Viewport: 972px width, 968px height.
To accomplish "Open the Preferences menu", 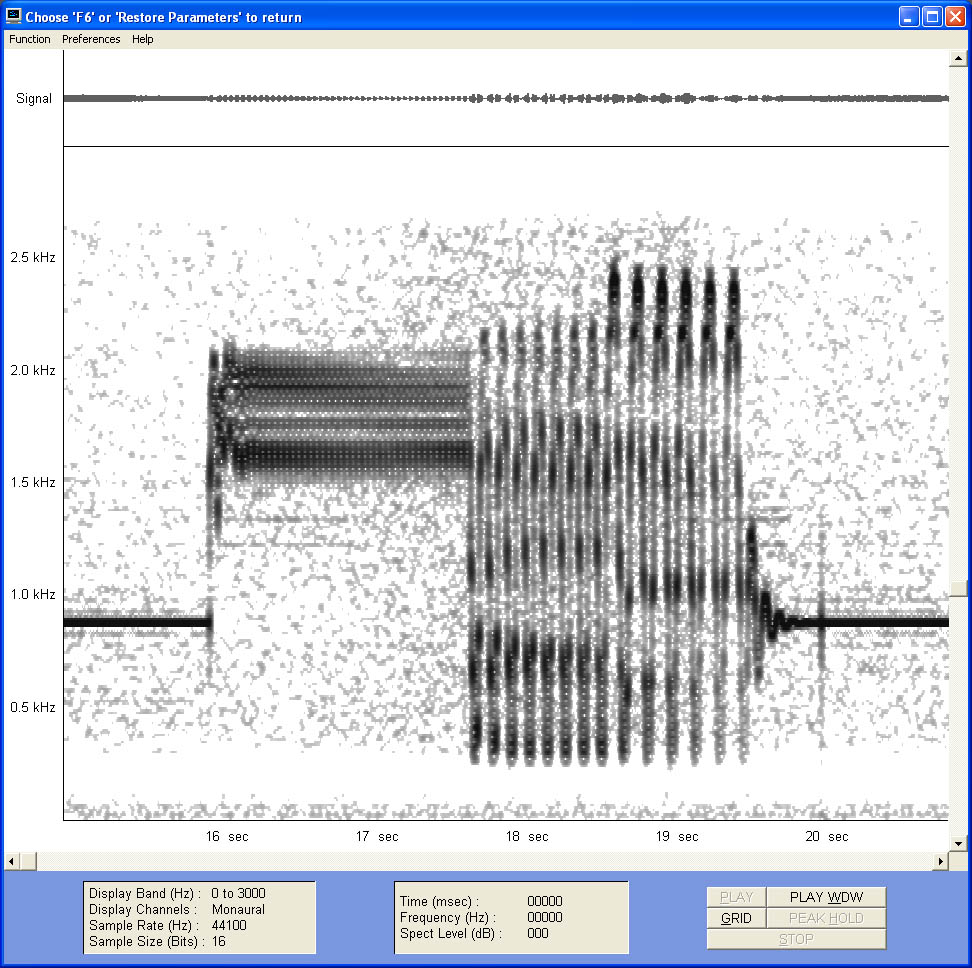I will click(91, 39).
